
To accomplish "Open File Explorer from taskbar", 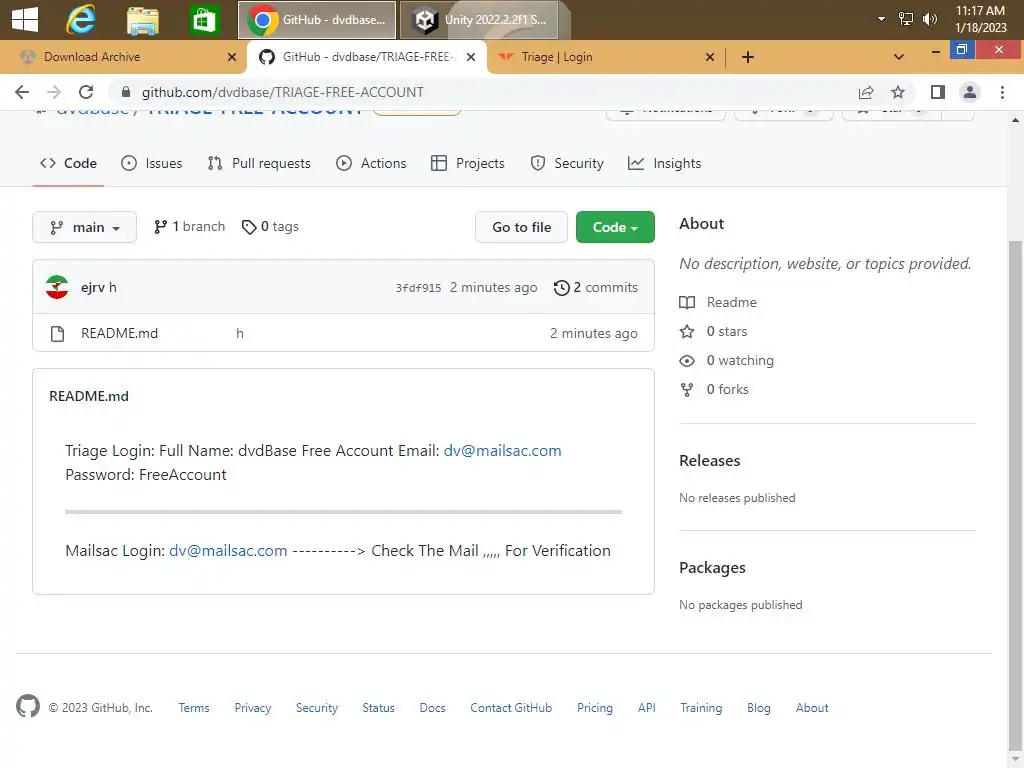I will pyautogui.click(x=143, y=20).
